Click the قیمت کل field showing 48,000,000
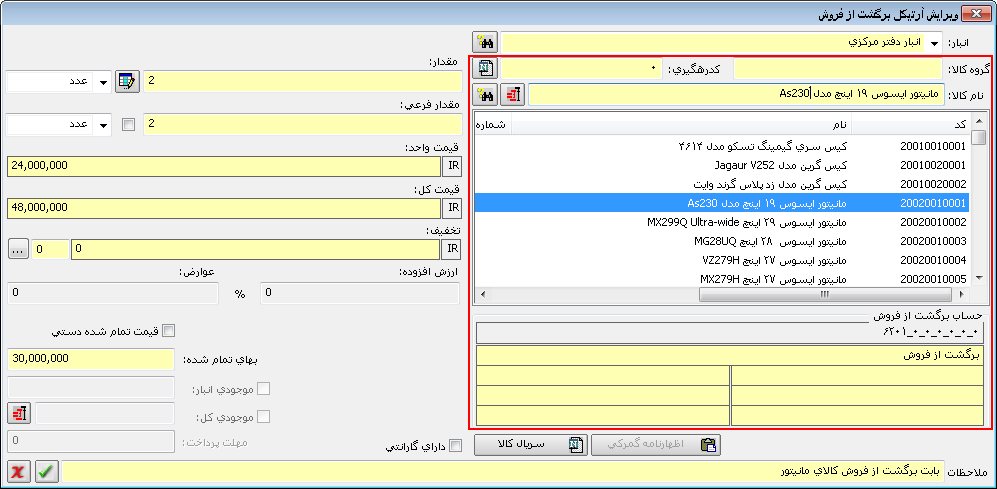997x489 pixels. (x=224, y=207)
